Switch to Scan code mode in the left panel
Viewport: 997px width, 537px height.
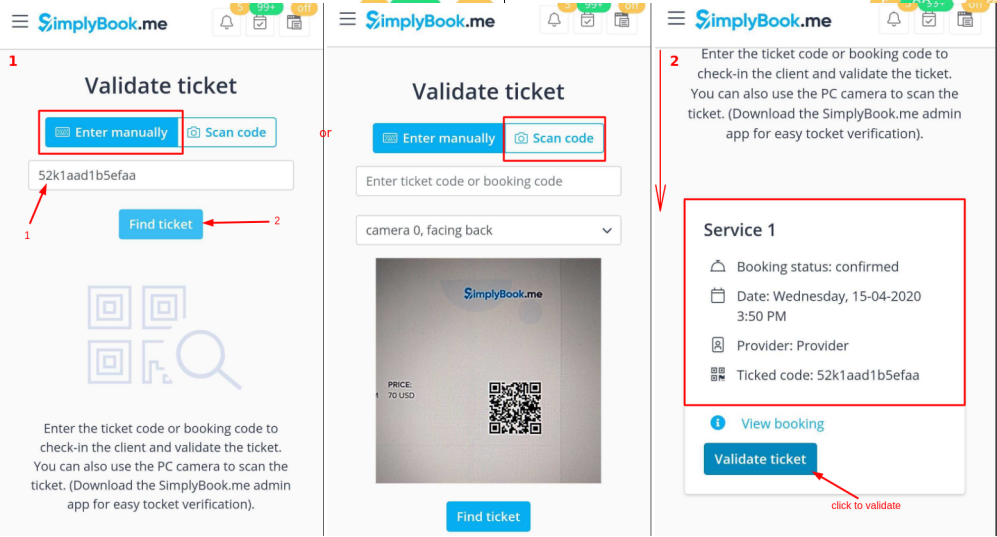227,132
